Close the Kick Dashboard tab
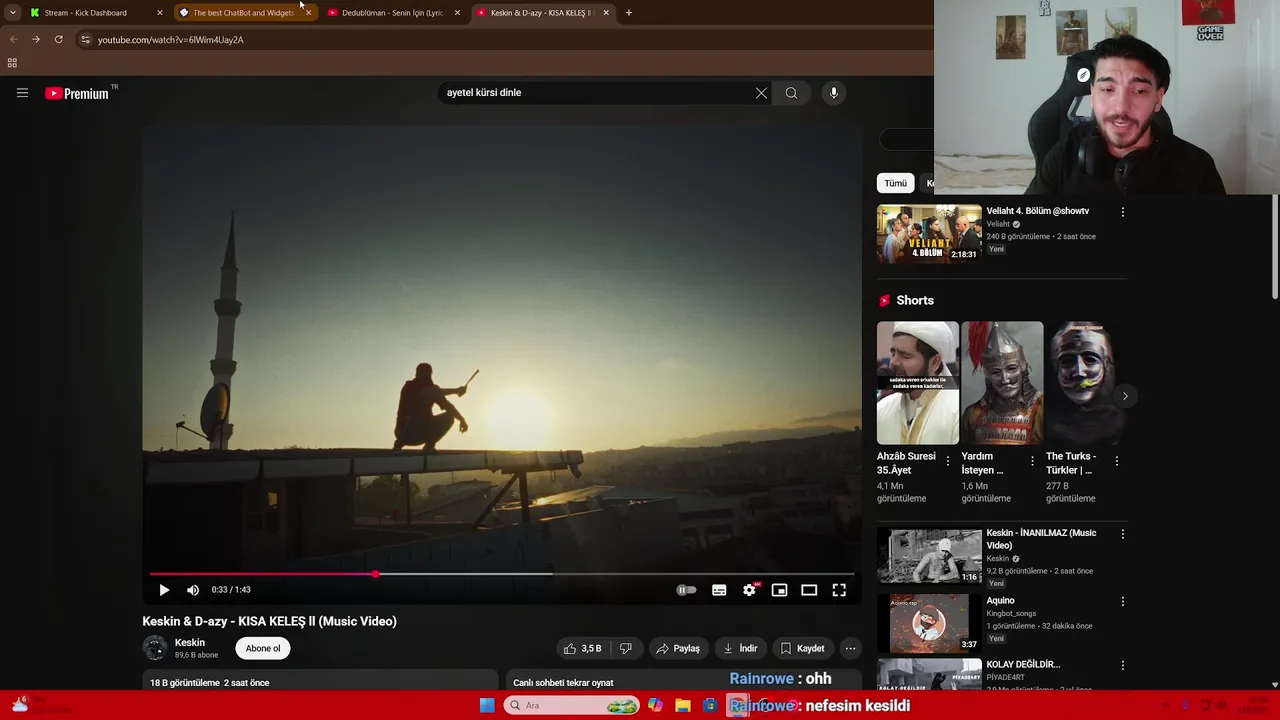The width and height of the screenshot is (1280, 720). [159, 13]
